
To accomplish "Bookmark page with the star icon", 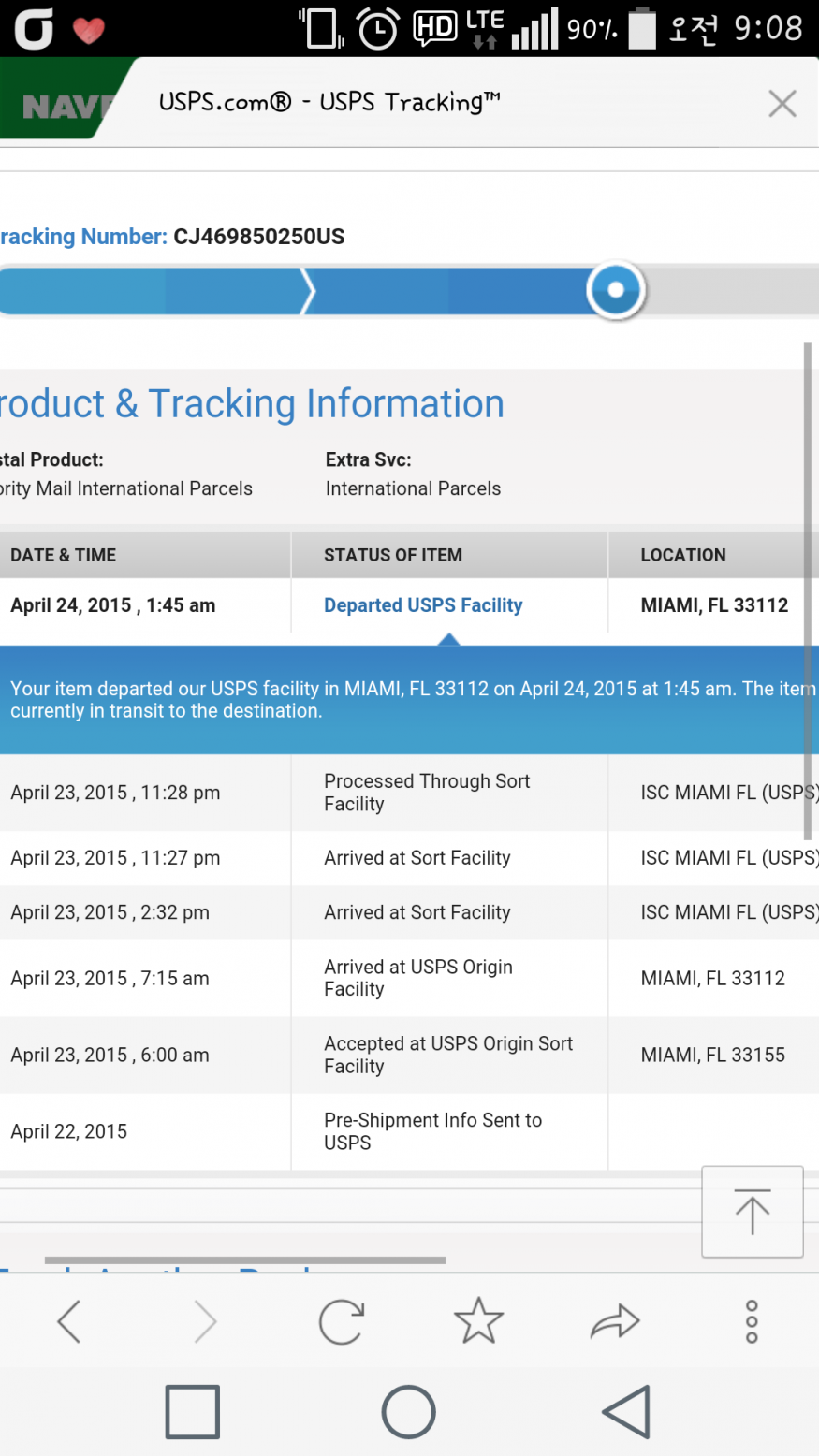I will (x=478, y=1320).
